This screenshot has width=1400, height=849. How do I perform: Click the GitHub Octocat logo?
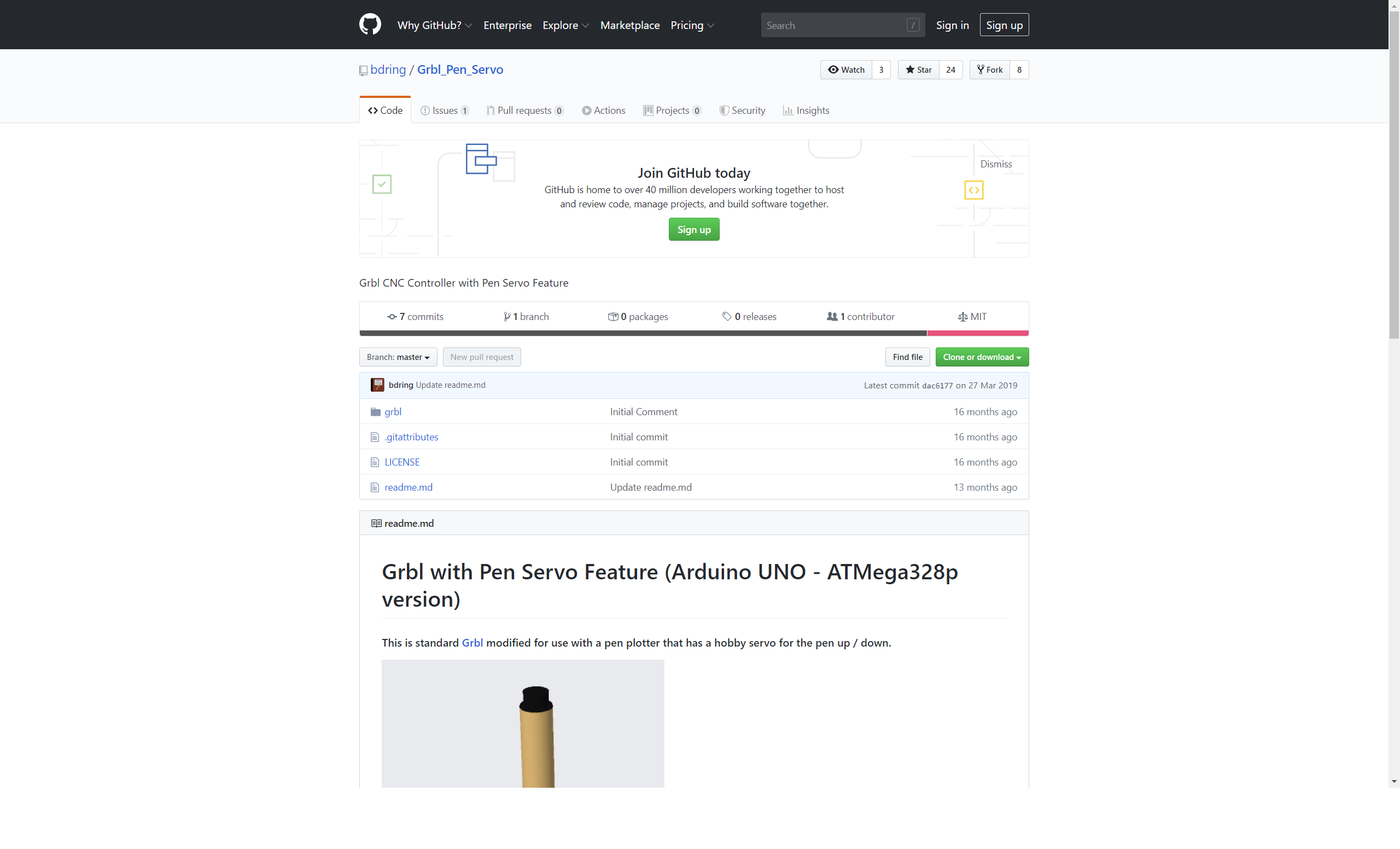coord(370,25)
